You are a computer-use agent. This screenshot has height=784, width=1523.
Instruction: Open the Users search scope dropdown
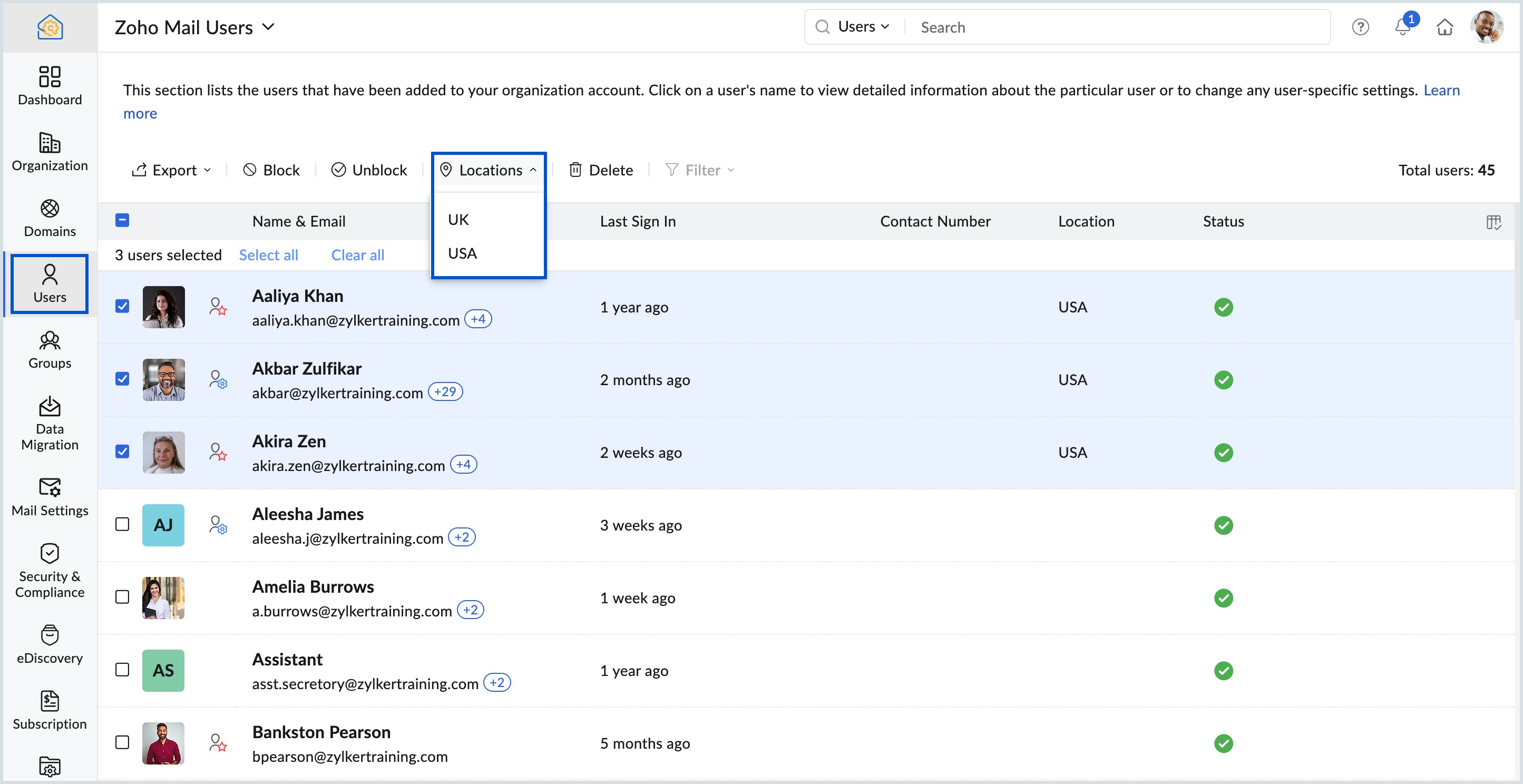click(863, 27)
